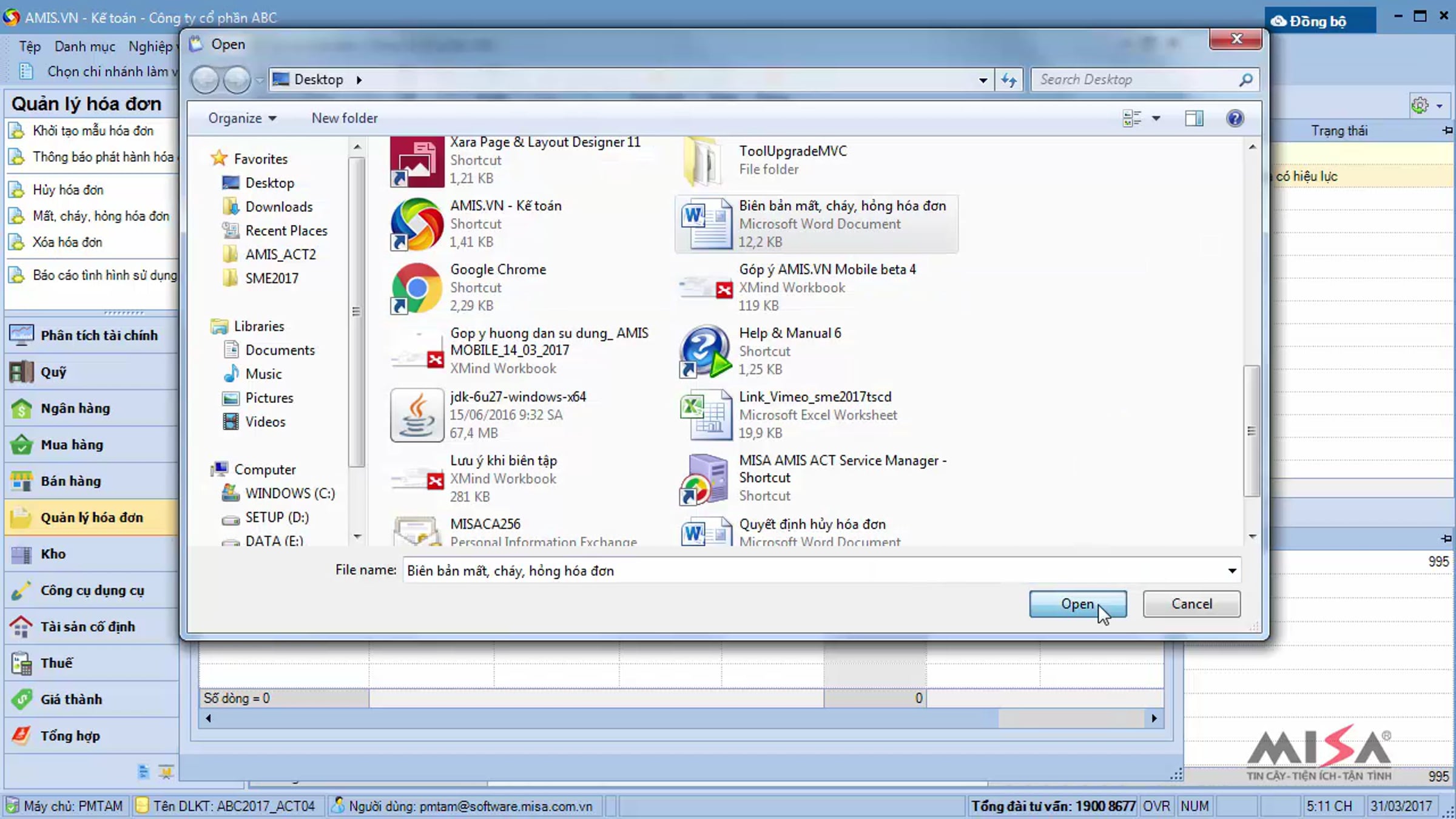Click the Back navigation button in Open dialog
Viewport: 1456px width, 819px height.
[x=205, y=80]
